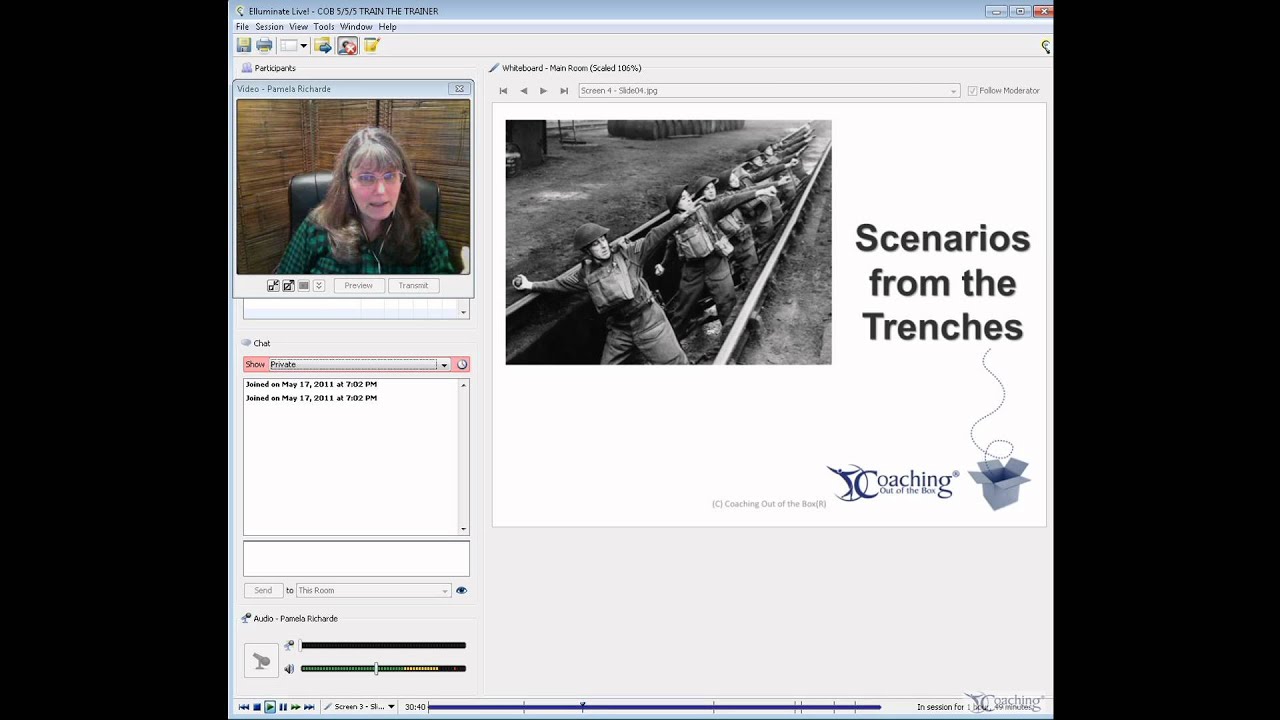Toggle the Follow Moderator checkbox
Screen dimensions: 1280x720
coord(972,91)
